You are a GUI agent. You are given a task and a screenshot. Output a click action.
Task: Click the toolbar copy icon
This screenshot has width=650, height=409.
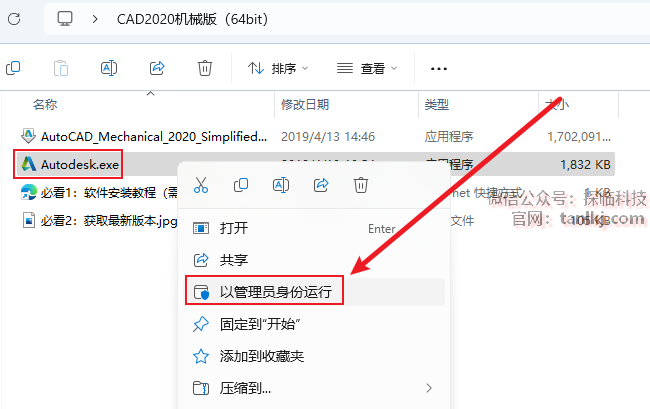[13, 68]
